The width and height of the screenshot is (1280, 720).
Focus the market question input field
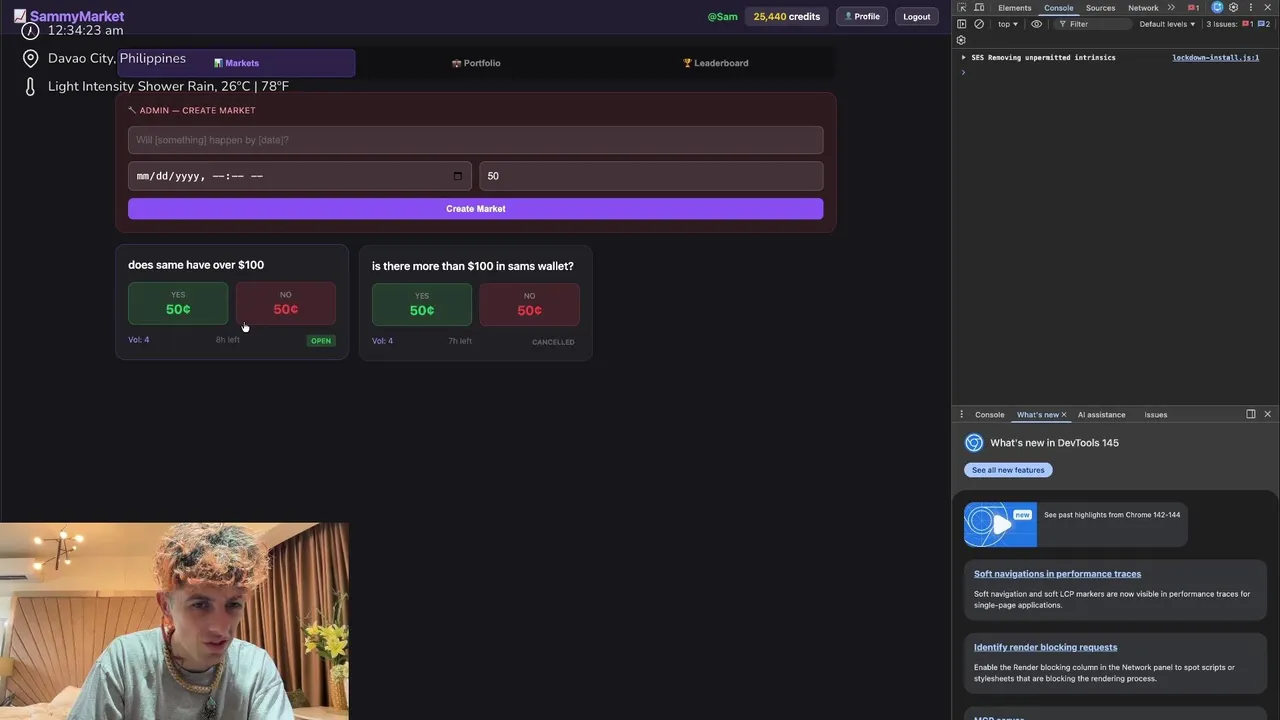(x=476, y=140)
